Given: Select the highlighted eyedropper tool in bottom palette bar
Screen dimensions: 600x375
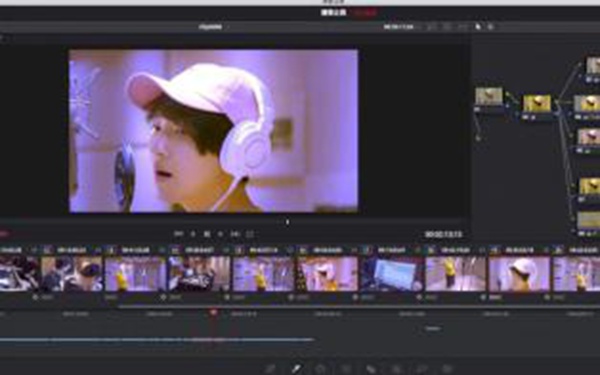Looking at the screenshot, I should (x=296, y=369).
